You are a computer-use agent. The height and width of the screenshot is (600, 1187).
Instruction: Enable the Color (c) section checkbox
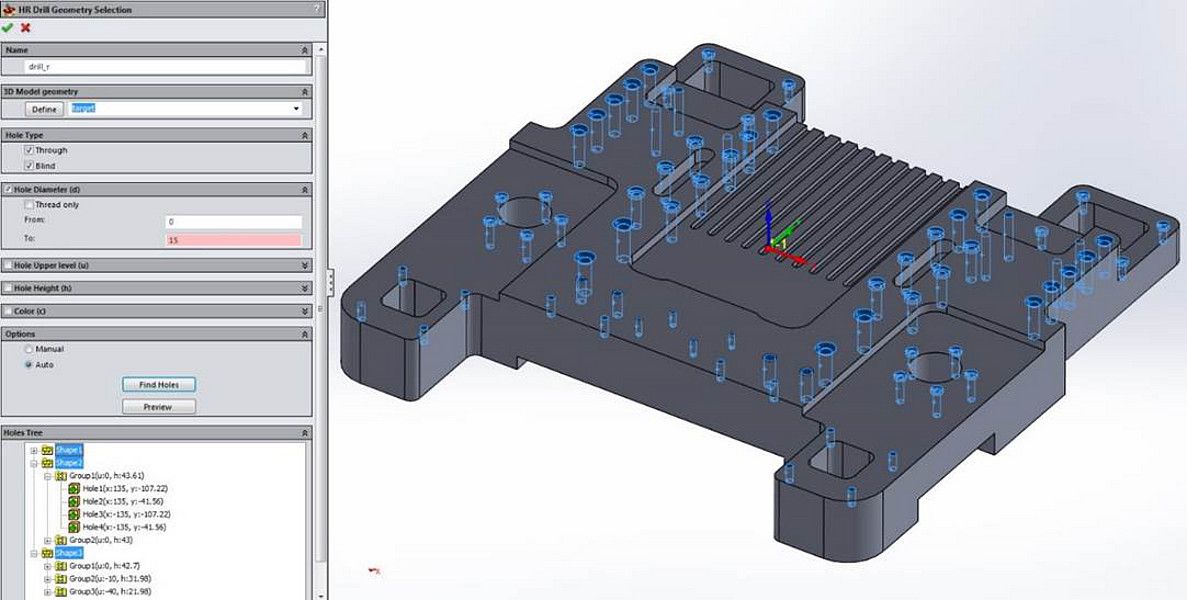coord(8,311)
